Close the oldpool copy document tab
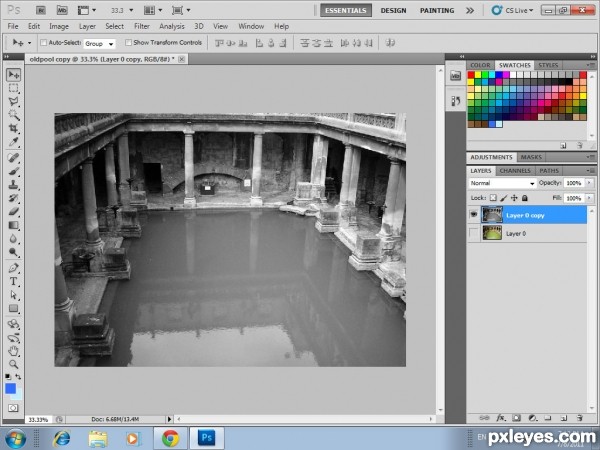Screen dimensions: 600x450 tap(182, 59)
